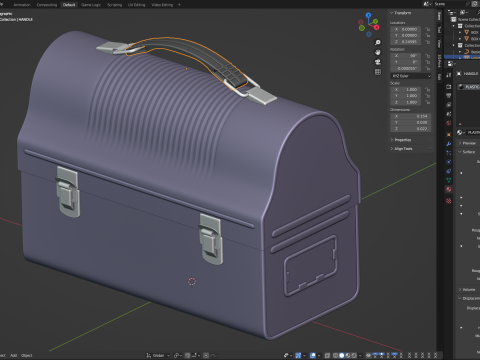
Task: Select solid viewport shading mode
Action: [342, 355]
